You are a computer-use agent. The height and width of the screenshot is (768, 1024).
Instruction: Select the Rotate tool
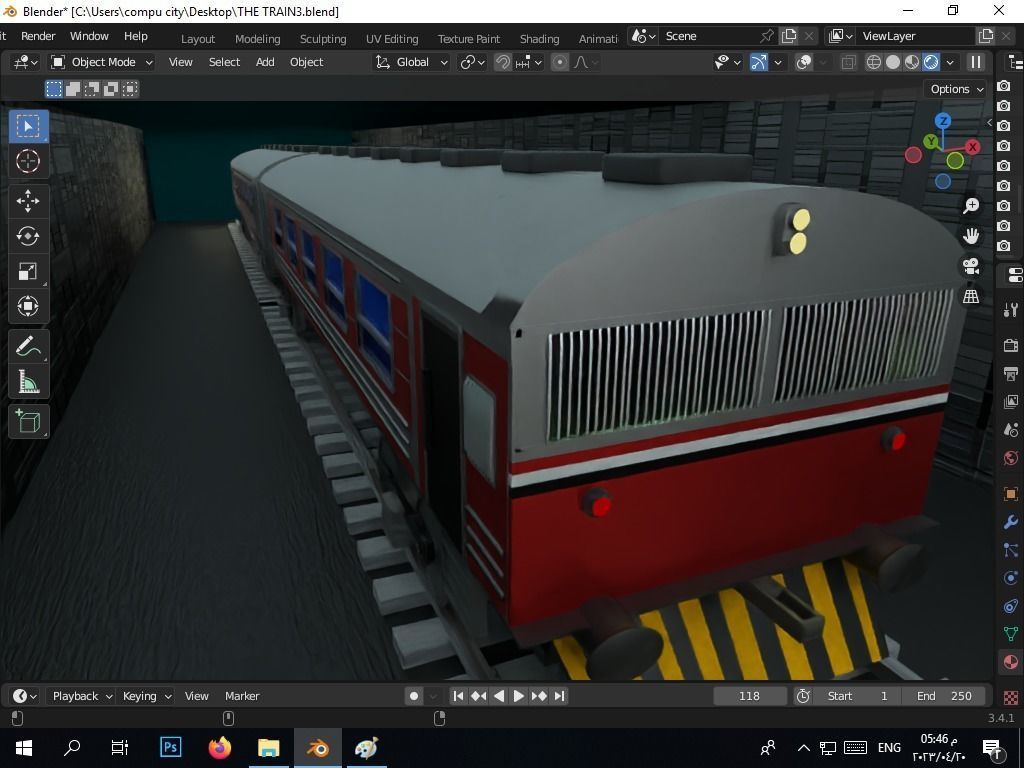point(28,236)
